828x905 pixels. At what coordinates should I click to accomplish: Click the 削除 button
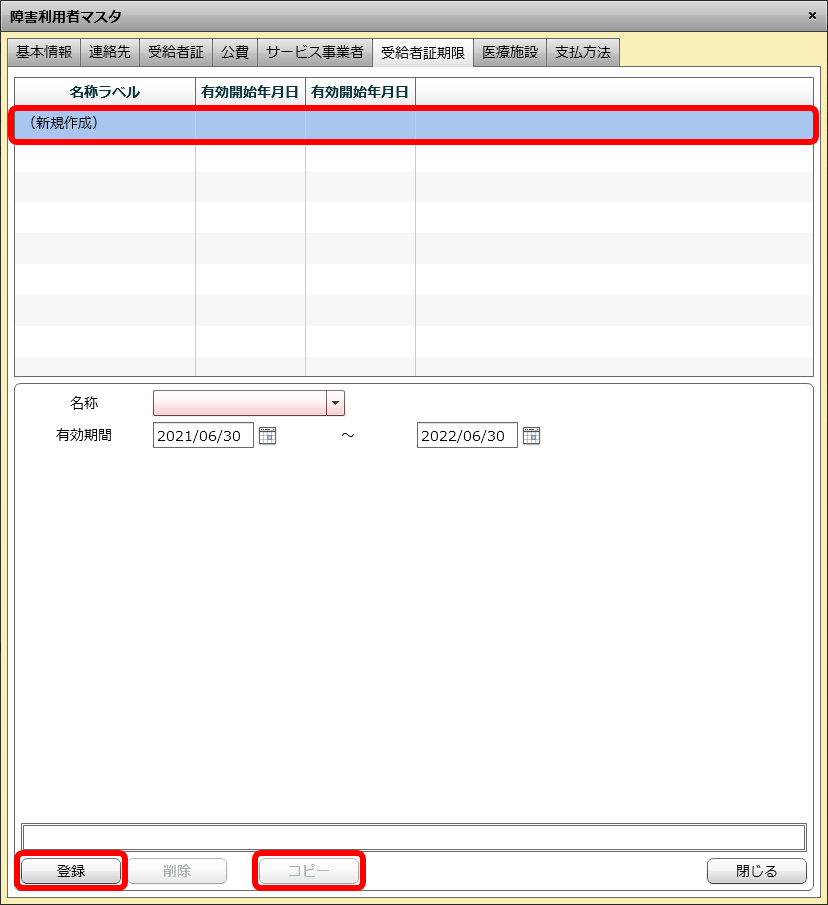[x=177, y=871]
